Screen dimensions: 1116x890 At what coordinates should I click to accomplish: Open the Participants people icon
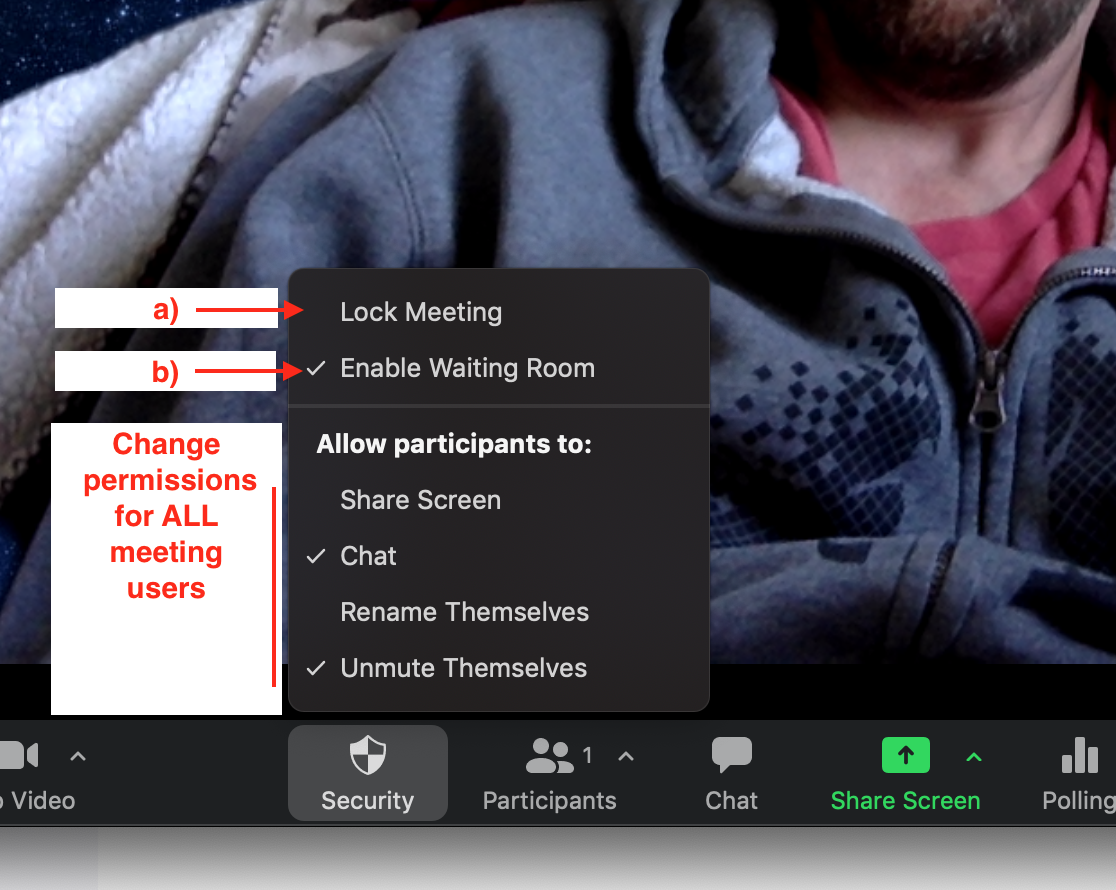point(549,755)
